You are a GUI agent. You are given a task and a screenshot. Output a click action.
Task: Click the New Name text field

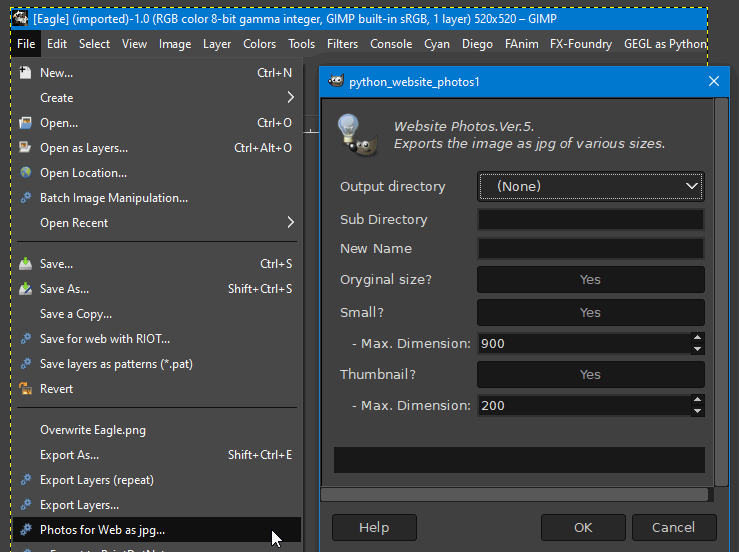click(x=591, y=248)
